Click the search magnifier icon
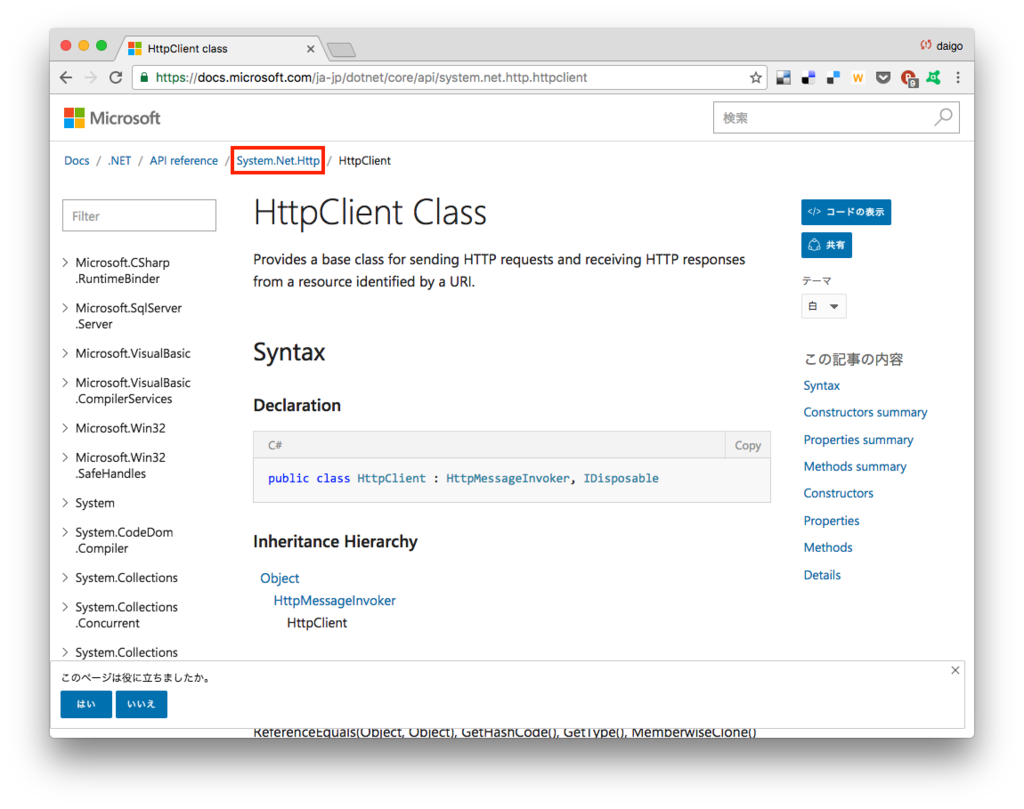The height and width of the screenshot is (809, 1024). point(943,118)
